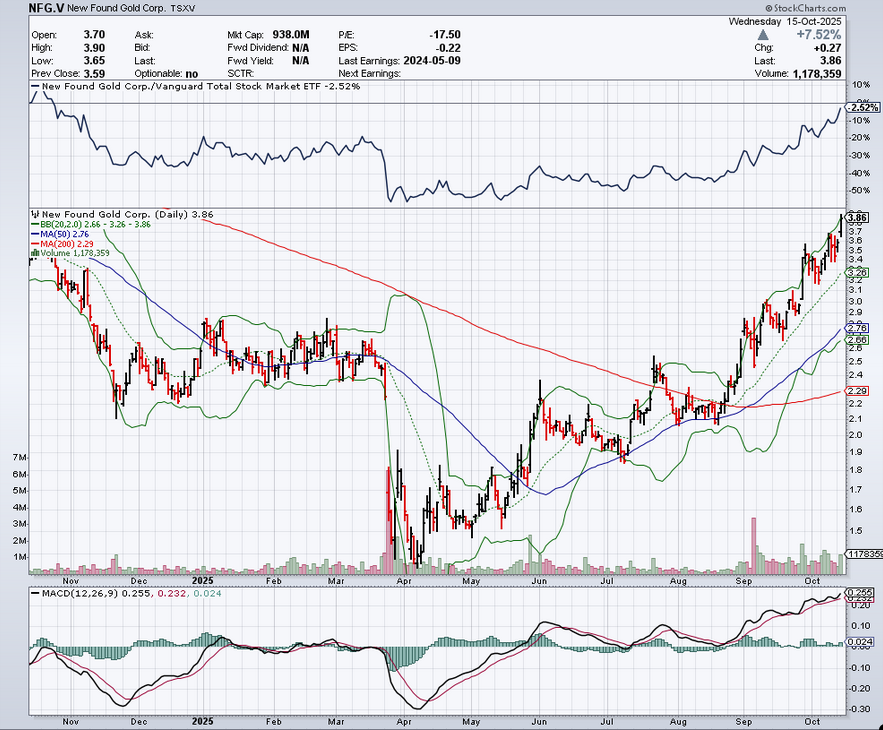The height and width of the screenshot is (730, 883).
Task: Click the candlestick icon beside New Found Gold Corp. (Daily)
Action: pyautogui.click(x=35, y=214)
